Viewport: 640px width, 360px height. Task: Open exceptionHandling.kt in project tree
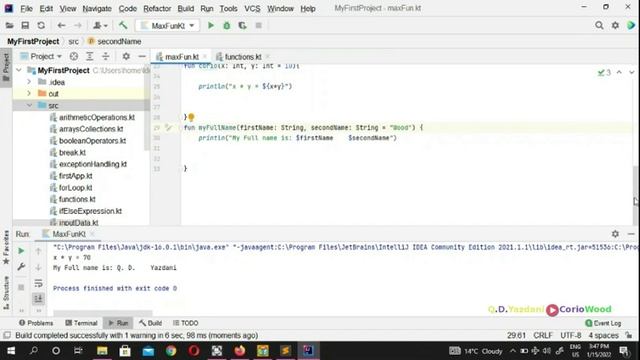tap(88, 164)
